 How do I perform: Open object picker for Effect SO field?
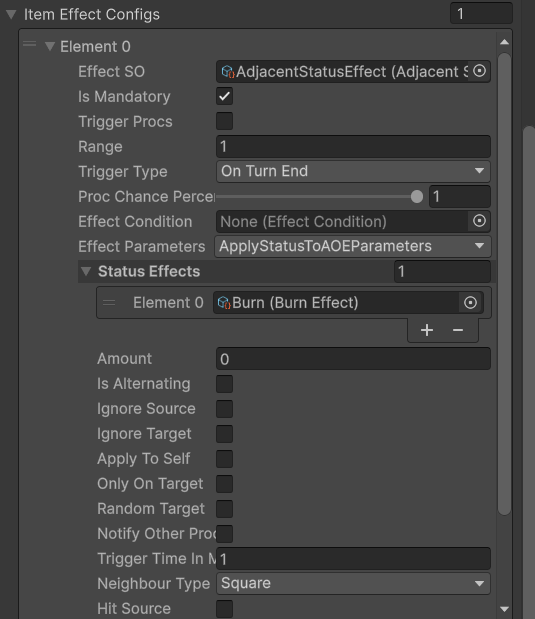pyautogui.click(x=479, y=71)
